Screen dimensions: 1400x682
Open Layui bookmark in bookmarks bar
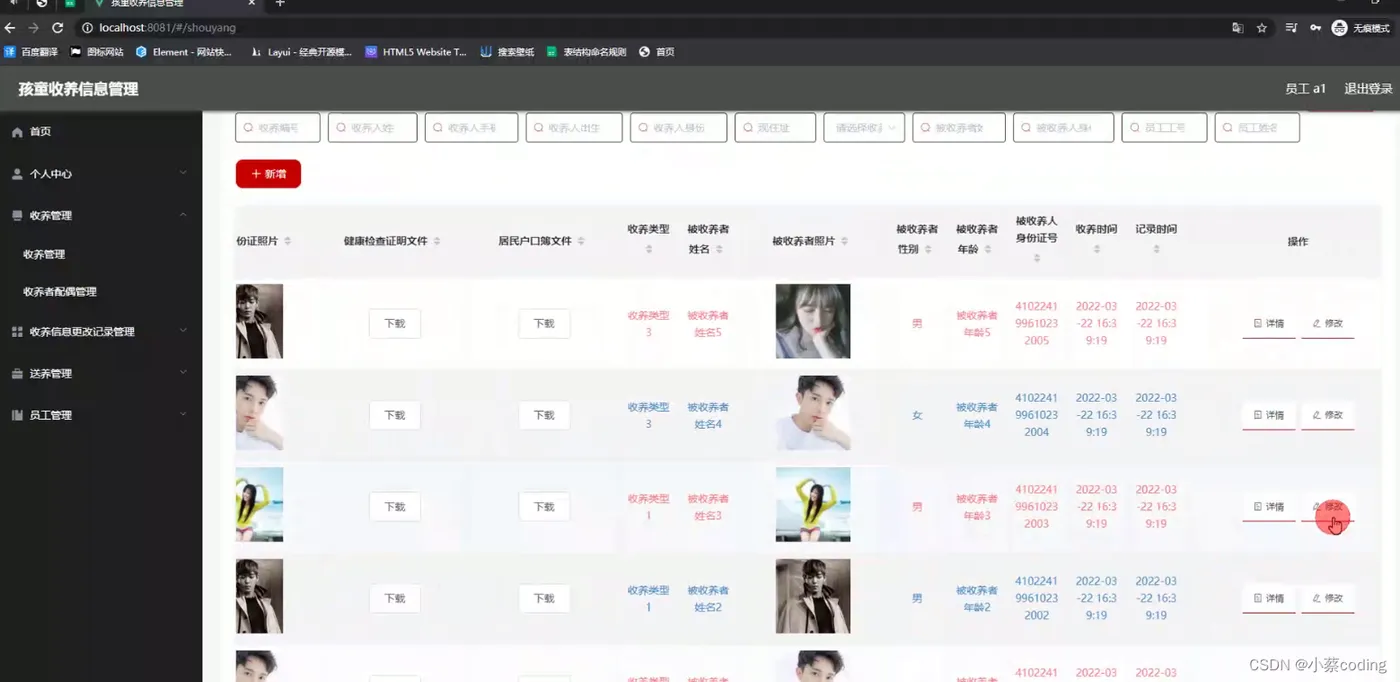(x=301, y=52)
